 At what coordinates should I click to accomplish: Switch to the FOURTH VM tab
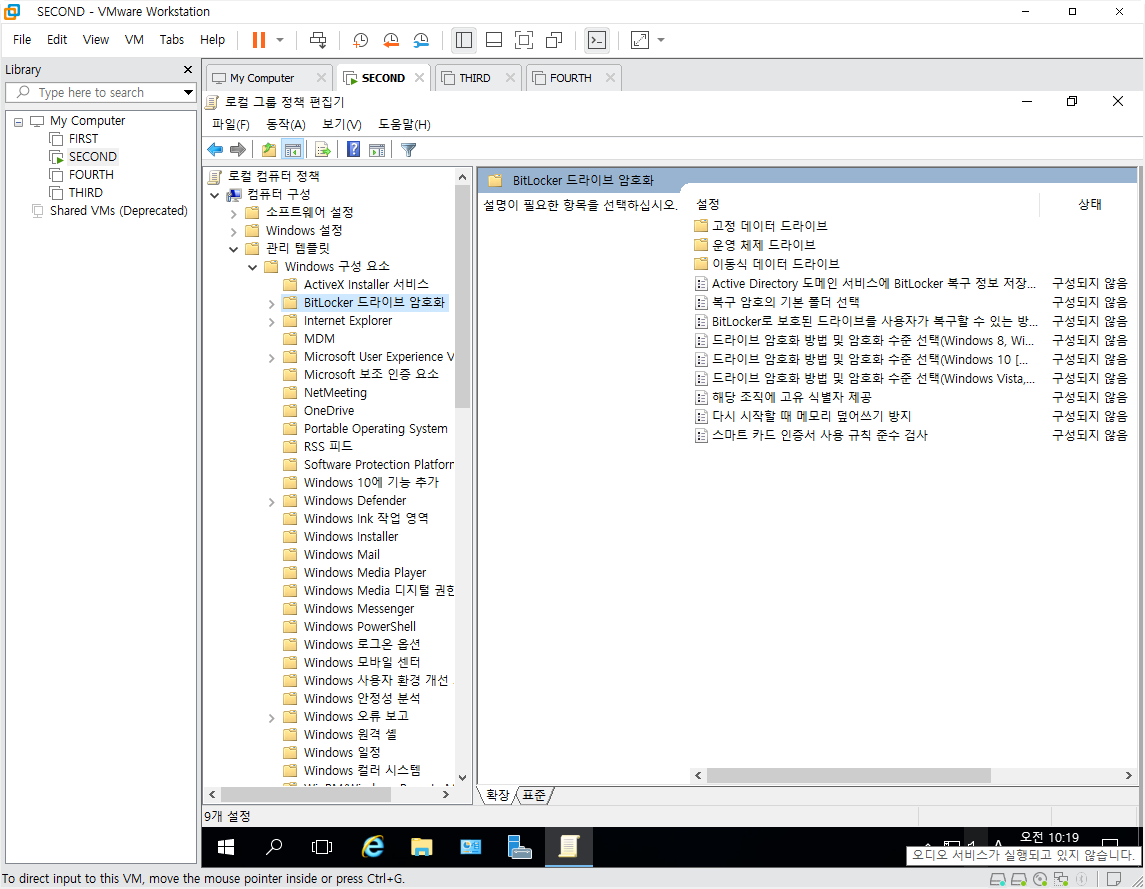tap(570, 78)
